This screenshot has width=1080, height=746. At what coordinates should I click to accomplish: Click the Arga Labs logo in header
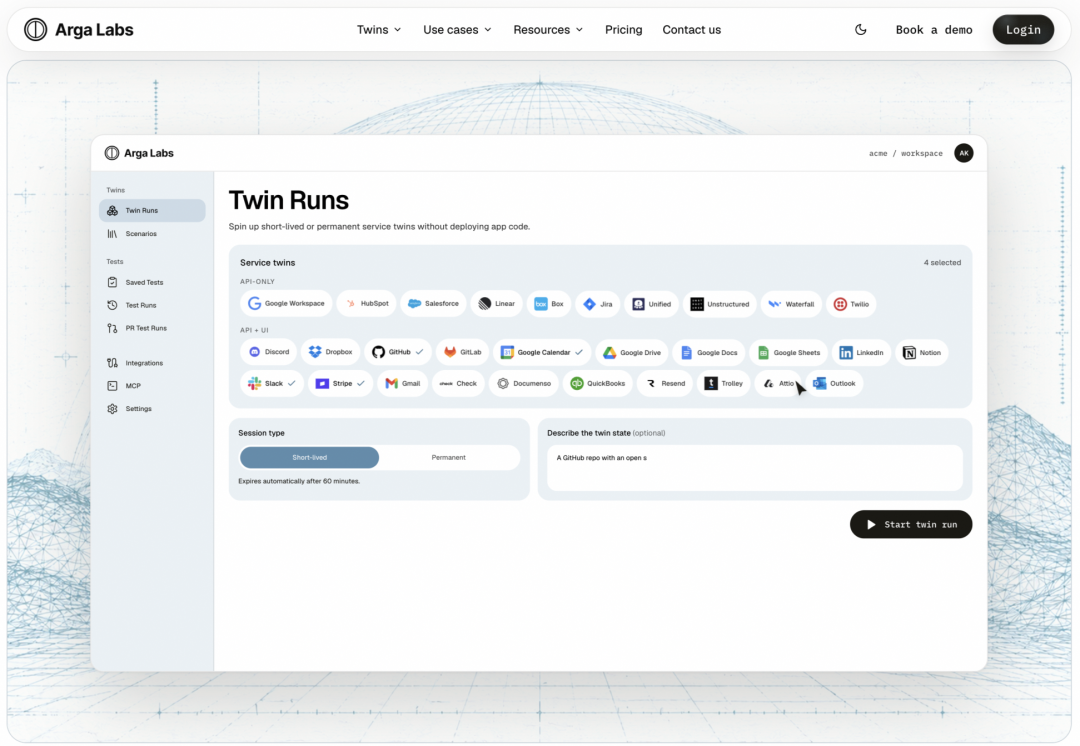coord(79,30)
